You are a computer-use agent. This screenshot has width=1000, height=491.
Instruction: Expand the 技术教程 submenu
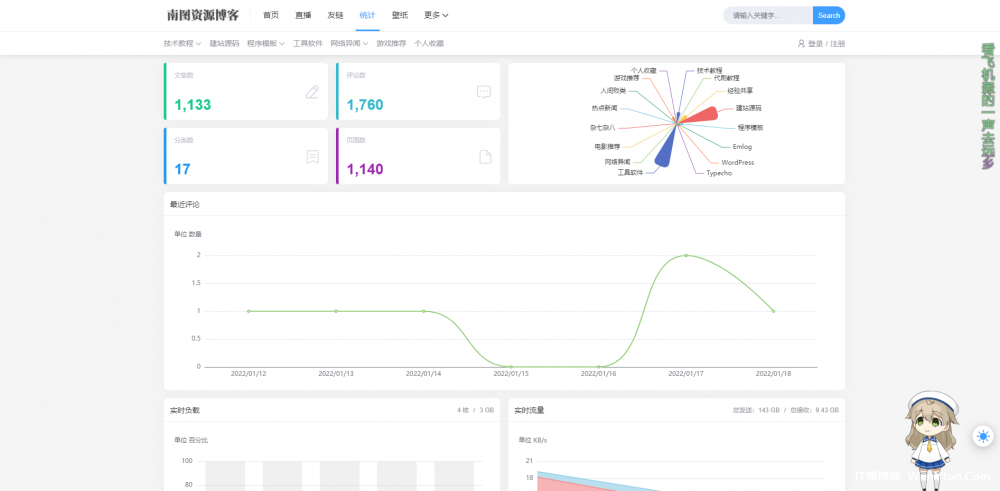[182, 44]
